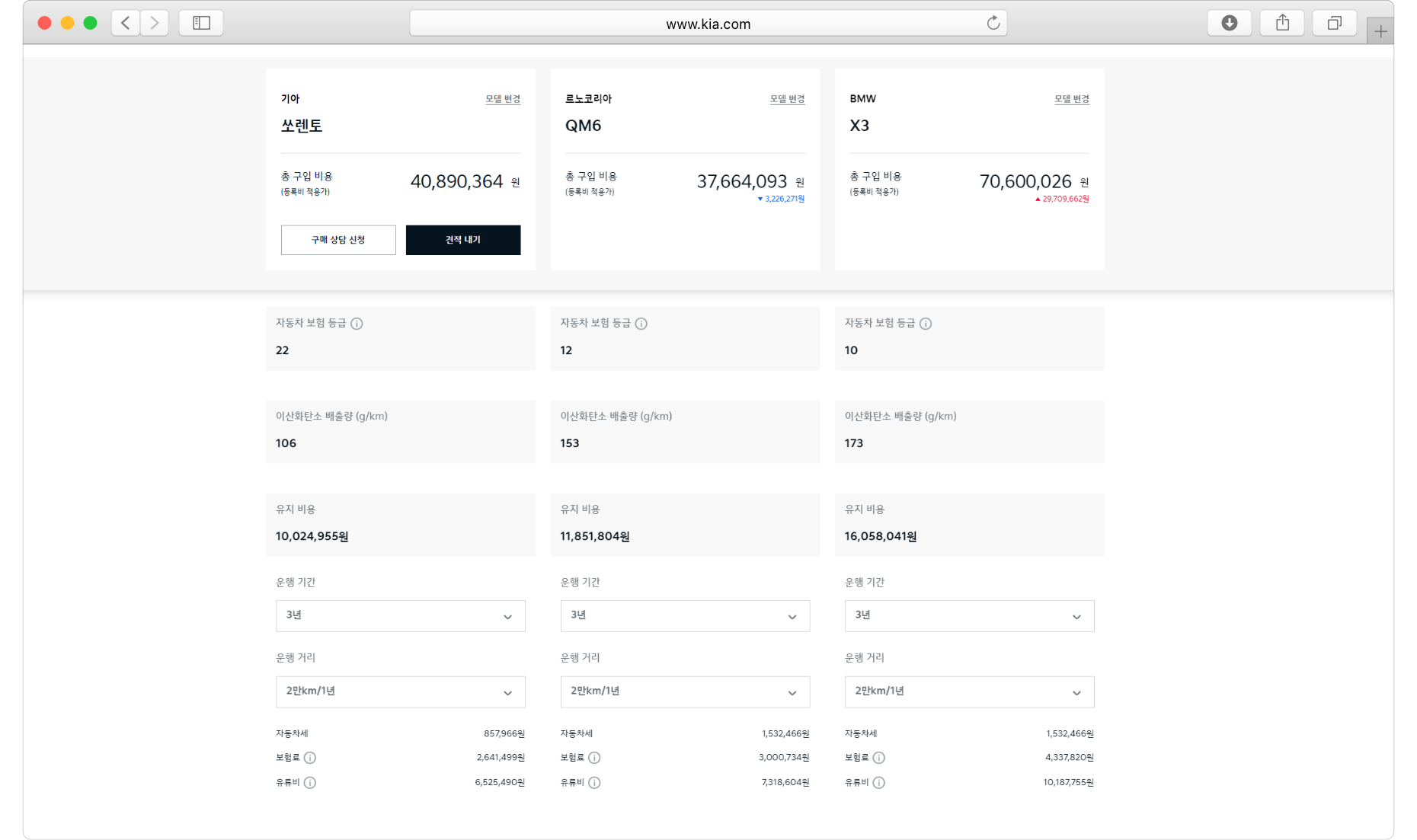The image size is (1417, 840).
Task: Open 보험료 info icon in X3 column
Action: click(879, 758)
